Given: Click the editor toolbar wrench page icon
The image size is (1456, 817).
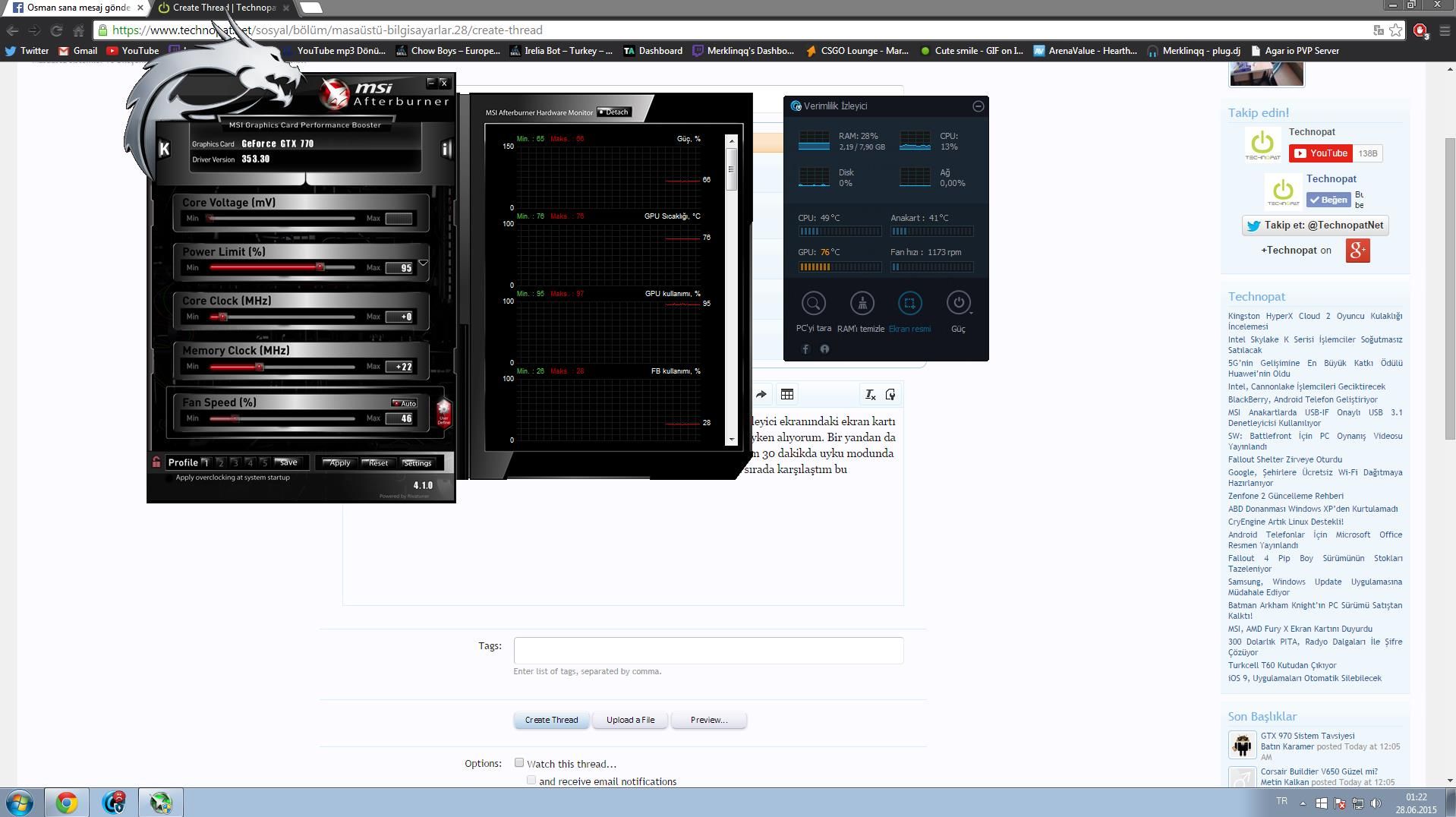Looking at the screenshot, I should (x=890, y=394).
